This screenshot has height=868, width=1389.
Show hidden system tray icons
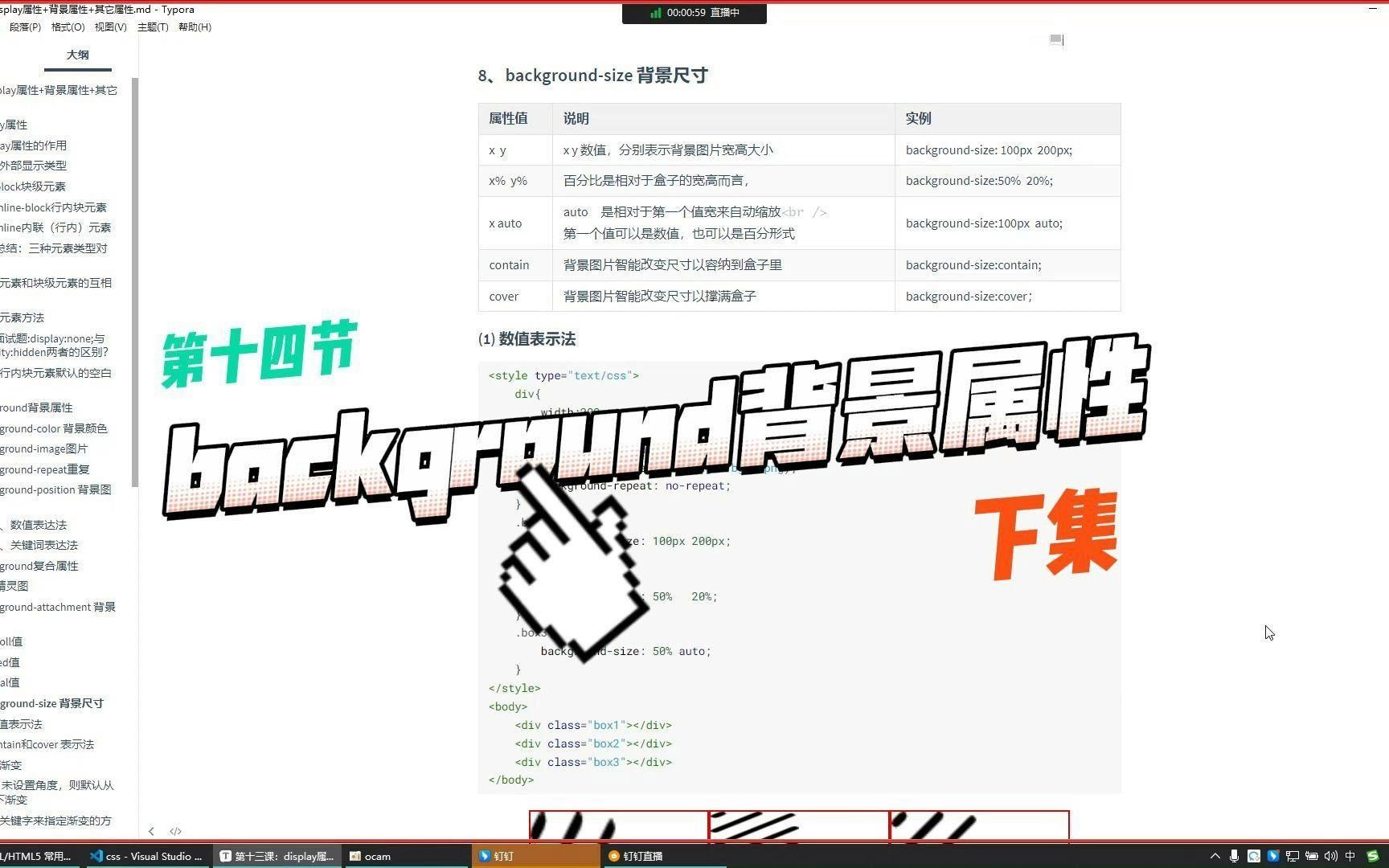pos(1215,856)
